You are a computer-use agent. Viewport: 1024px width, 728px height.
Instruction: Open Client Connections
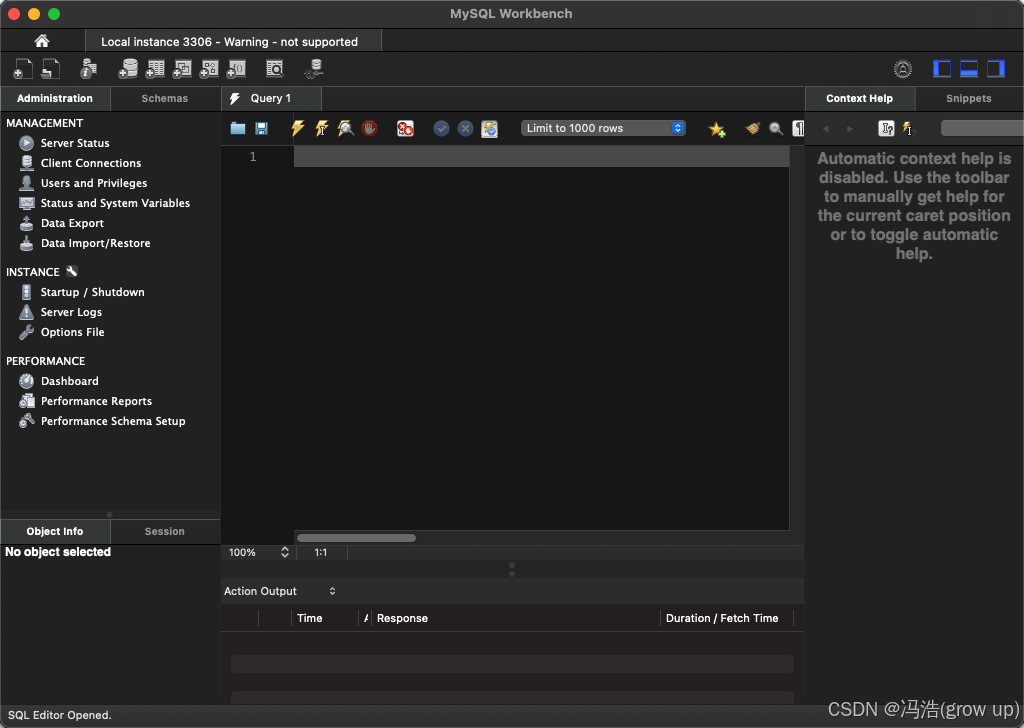[x=91, y=163]
